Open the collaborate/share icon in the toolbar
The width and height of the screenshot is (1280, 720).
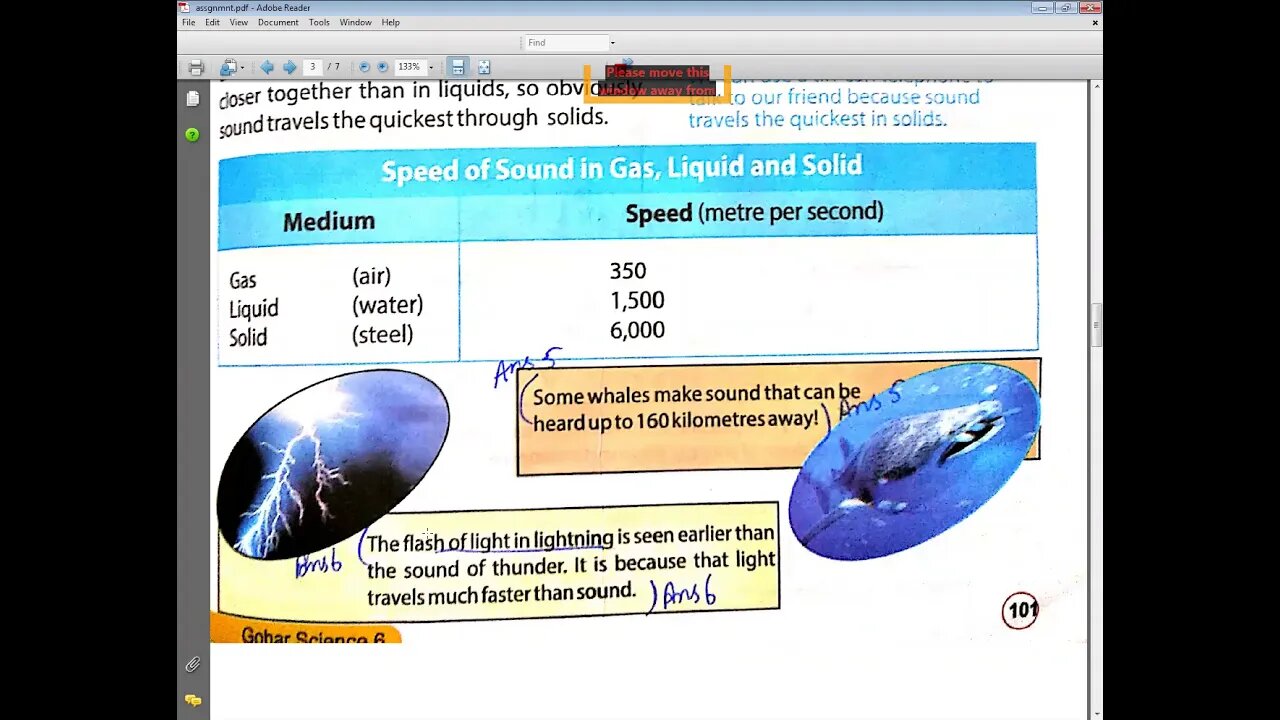tap(228, 67)
